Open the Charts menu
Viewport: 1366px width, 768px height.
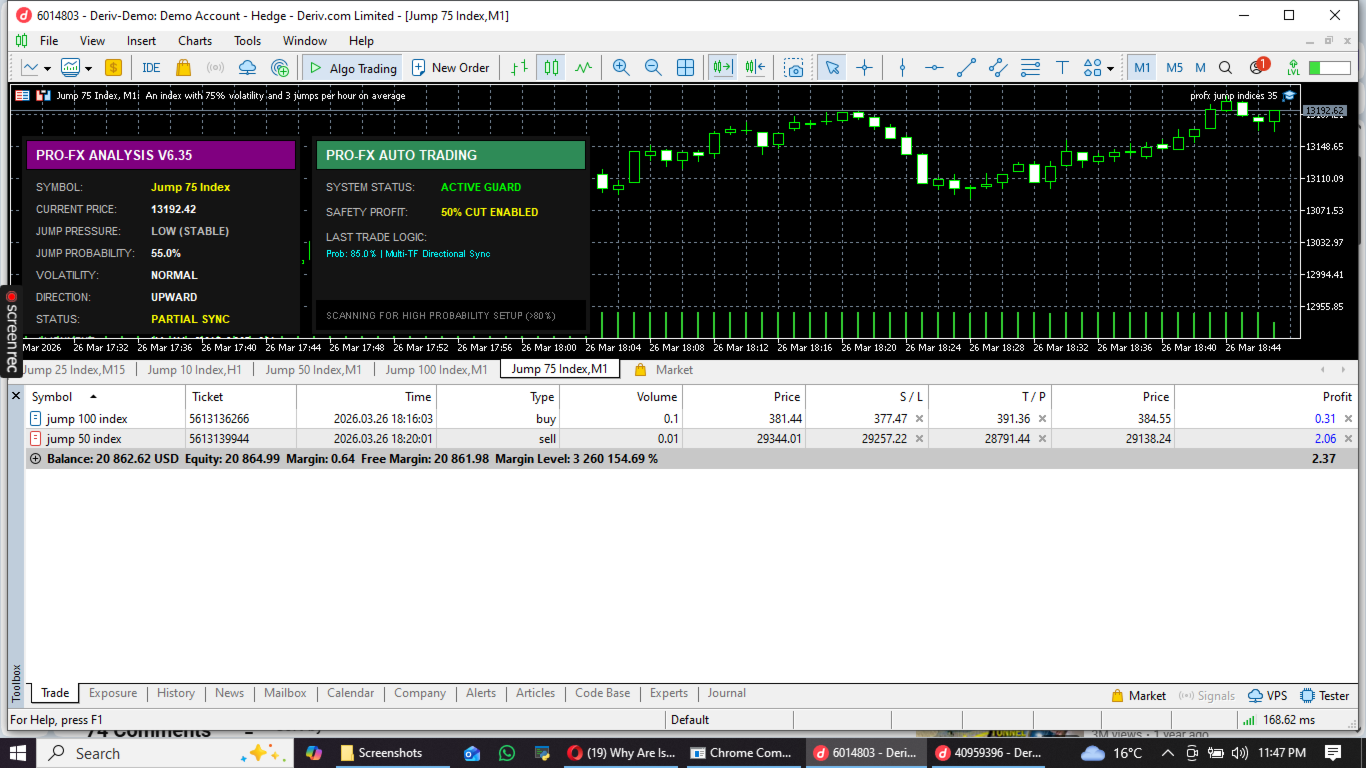(x=195, y=41)
